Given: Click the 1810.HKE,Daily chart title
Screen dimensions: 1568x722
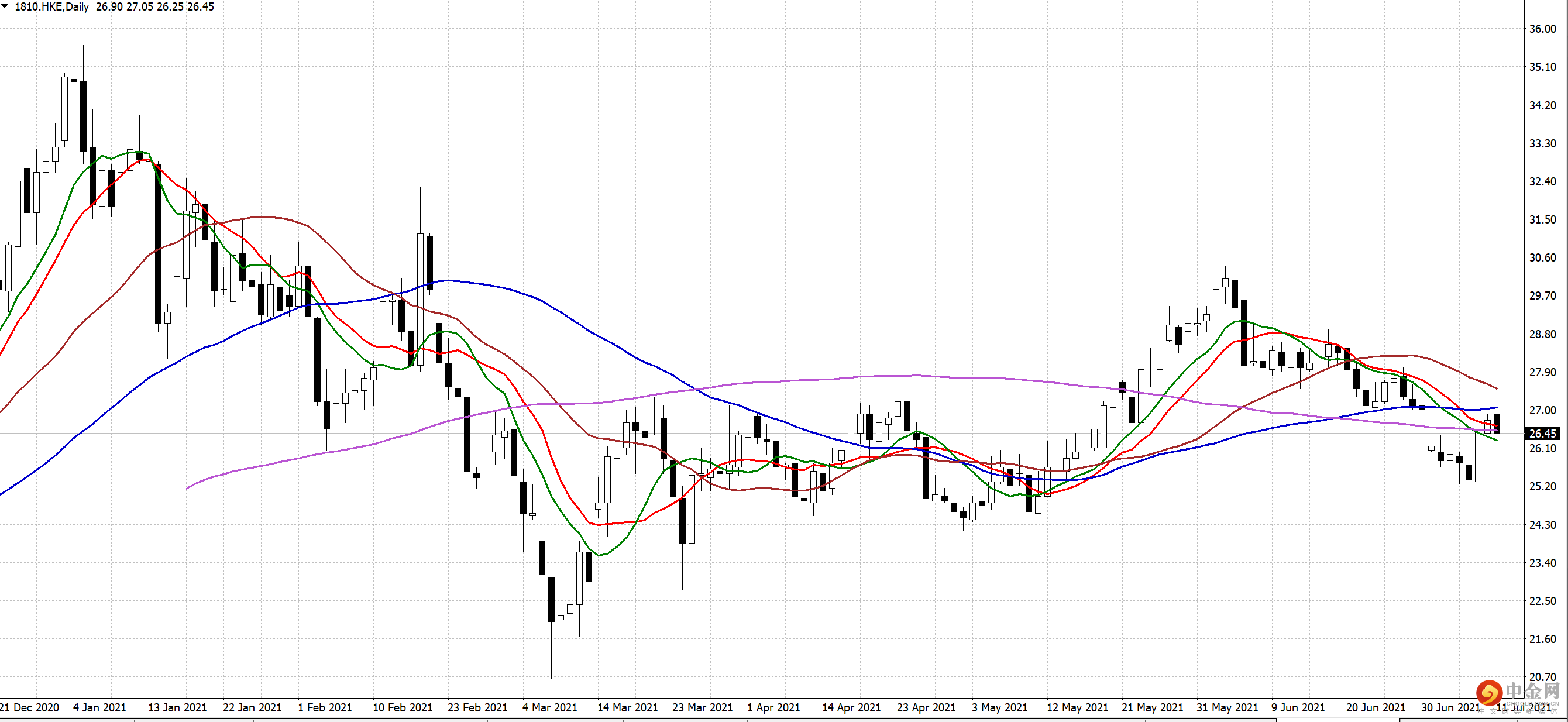Looking at the screenshot, I should point(51,6).
